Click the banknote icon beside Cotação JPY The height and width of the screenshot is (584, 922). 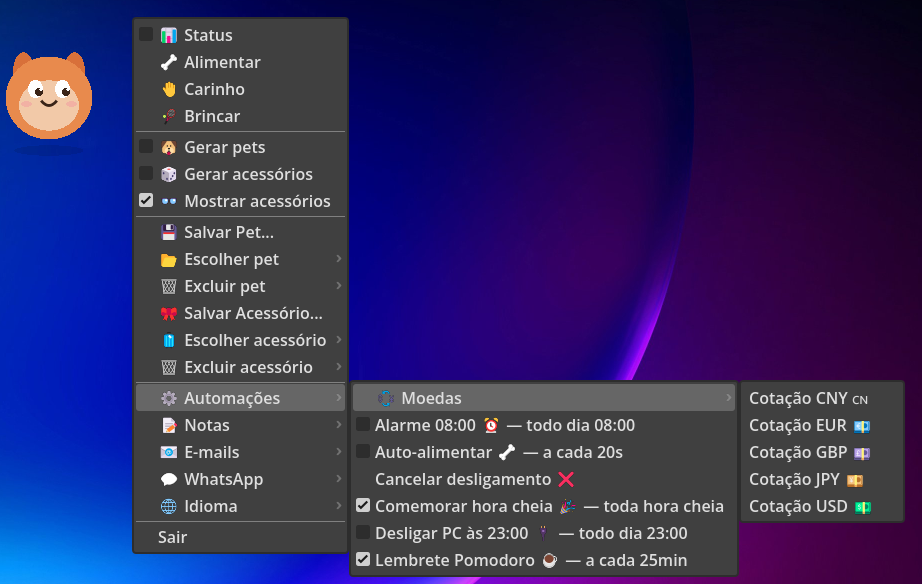point(855,480)
